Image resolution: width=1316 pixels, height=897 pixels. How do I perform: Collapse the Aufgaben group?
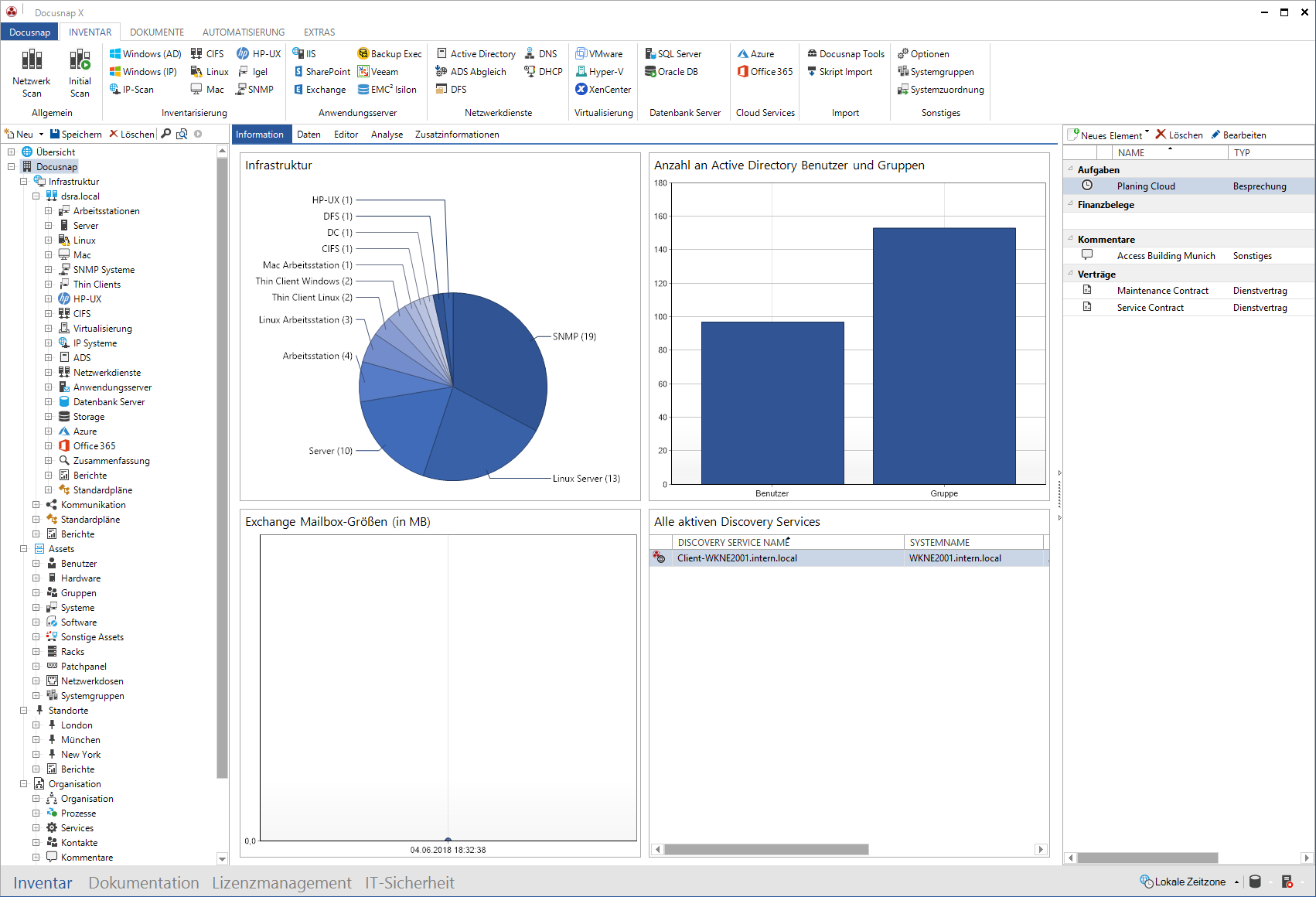pyautogui.click(x=1071, y=169)
